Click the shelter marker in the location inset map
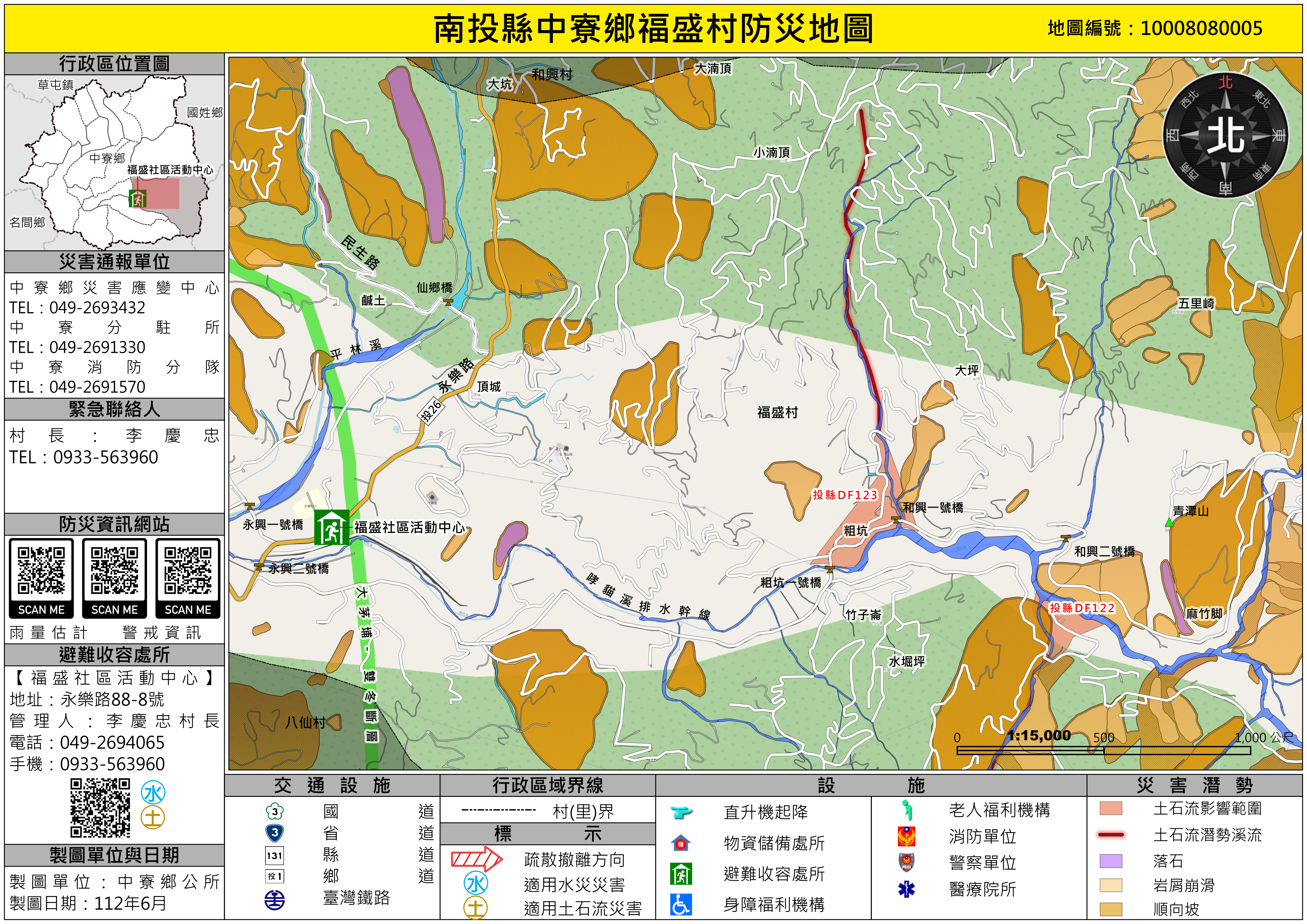Image resolution: width=1307 pixels, height=924 pixels. tap(137, 198)
